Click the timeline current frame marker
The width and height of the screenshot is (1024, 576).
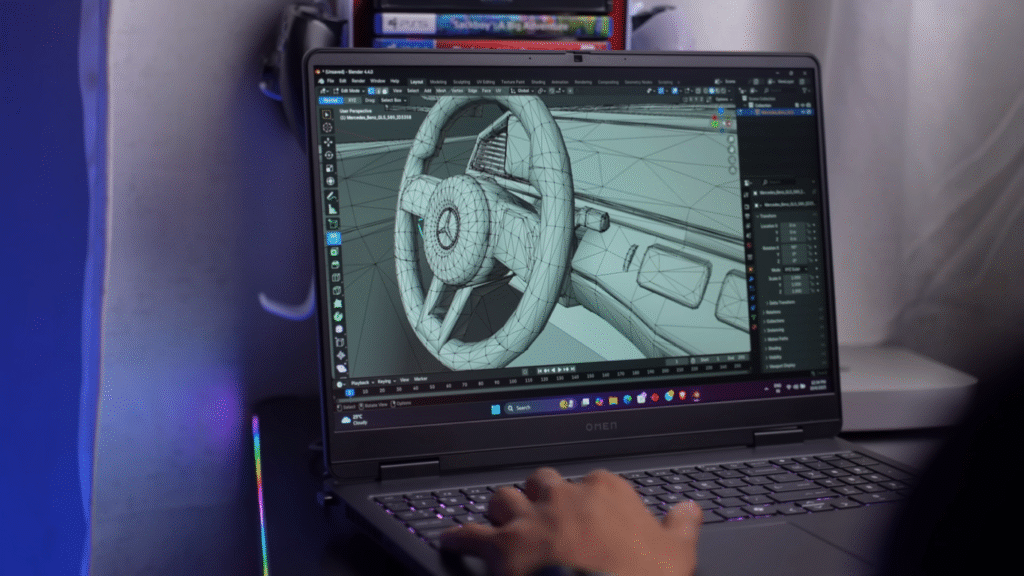(x=352, y=389)
